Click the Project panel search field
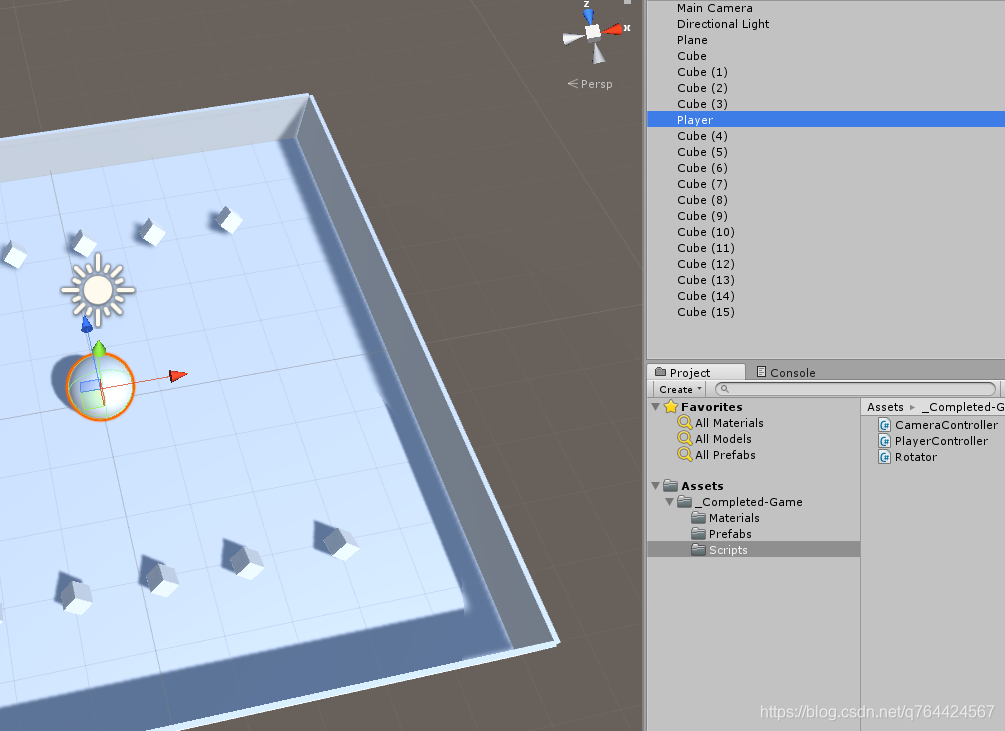 [x=856, y=389]
